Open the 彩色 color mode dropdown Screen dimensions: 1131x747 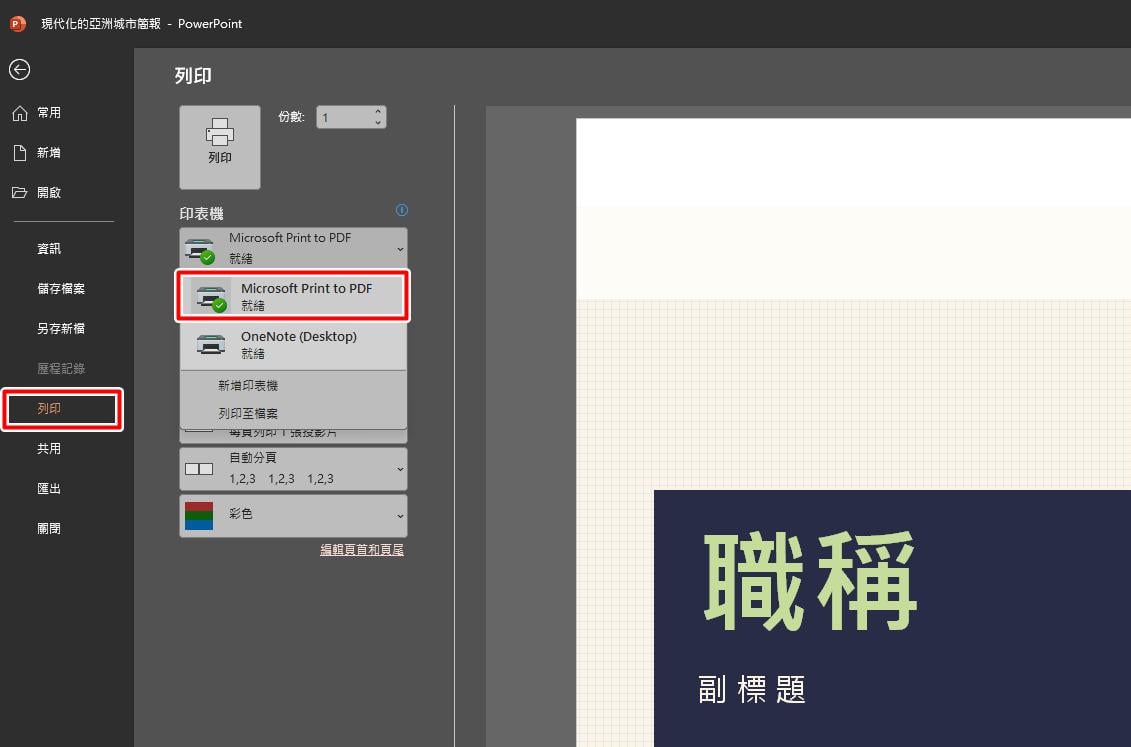click(293, 516)
